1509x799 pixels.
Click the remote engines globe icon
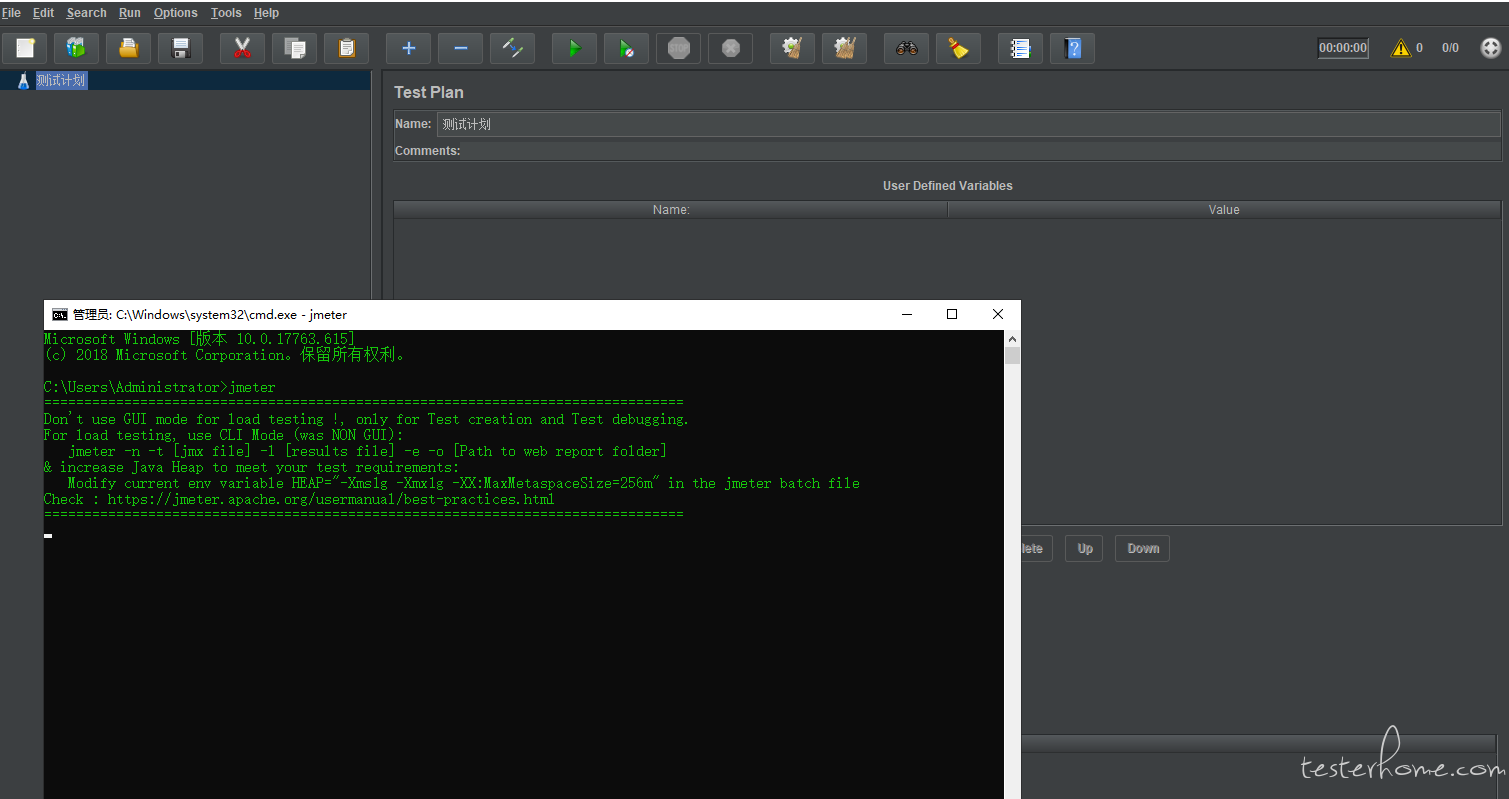coord(1490,48)
